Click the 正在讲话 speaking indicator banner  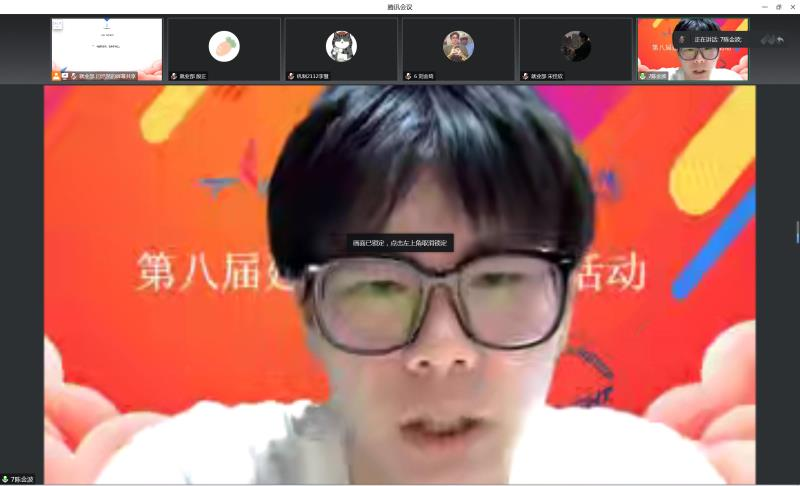point(714,38)
